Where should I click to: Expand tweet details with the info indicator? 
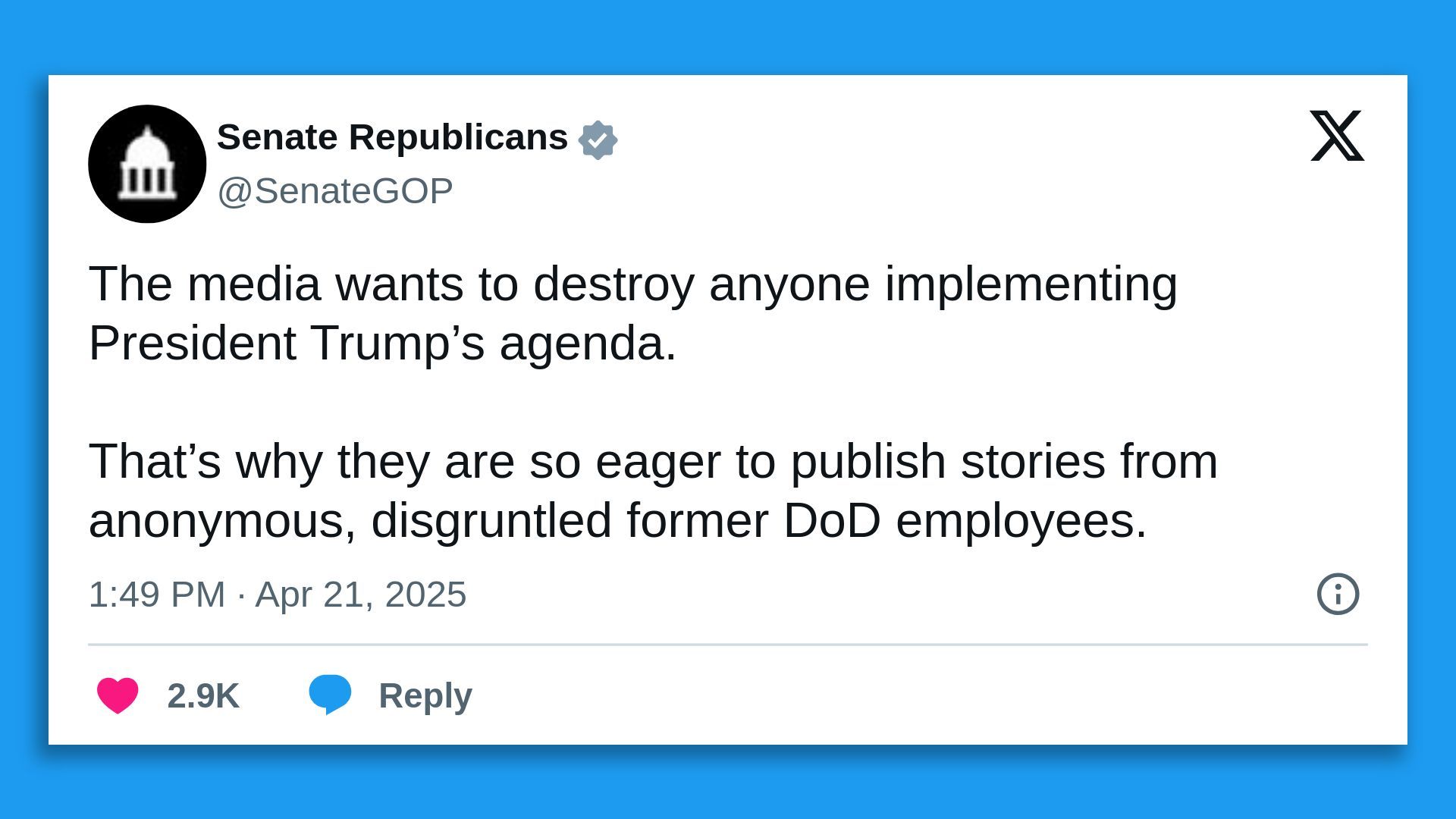tap(1337, 595)
